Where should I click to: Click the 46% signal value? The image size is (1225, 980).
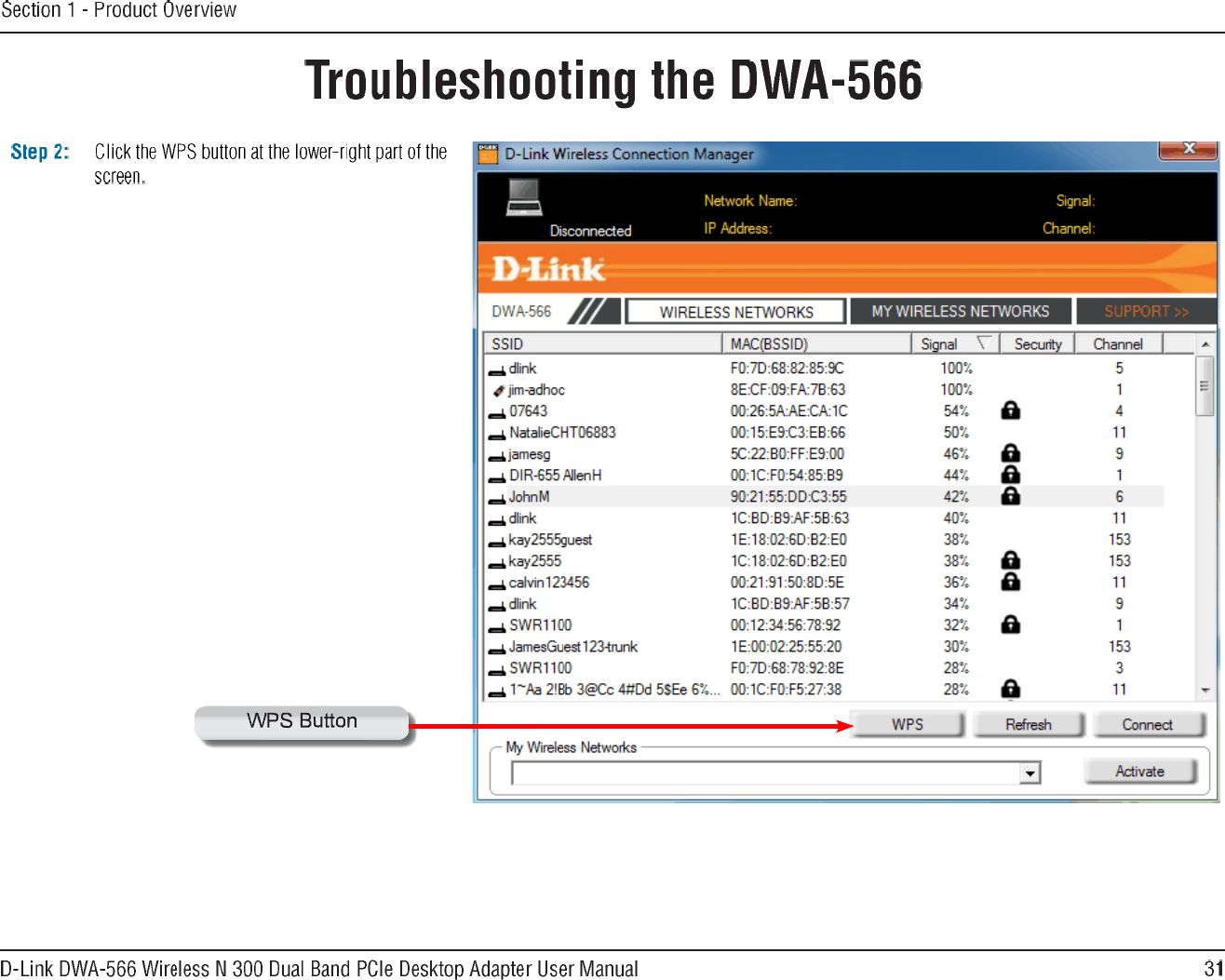tap(956, 454)
